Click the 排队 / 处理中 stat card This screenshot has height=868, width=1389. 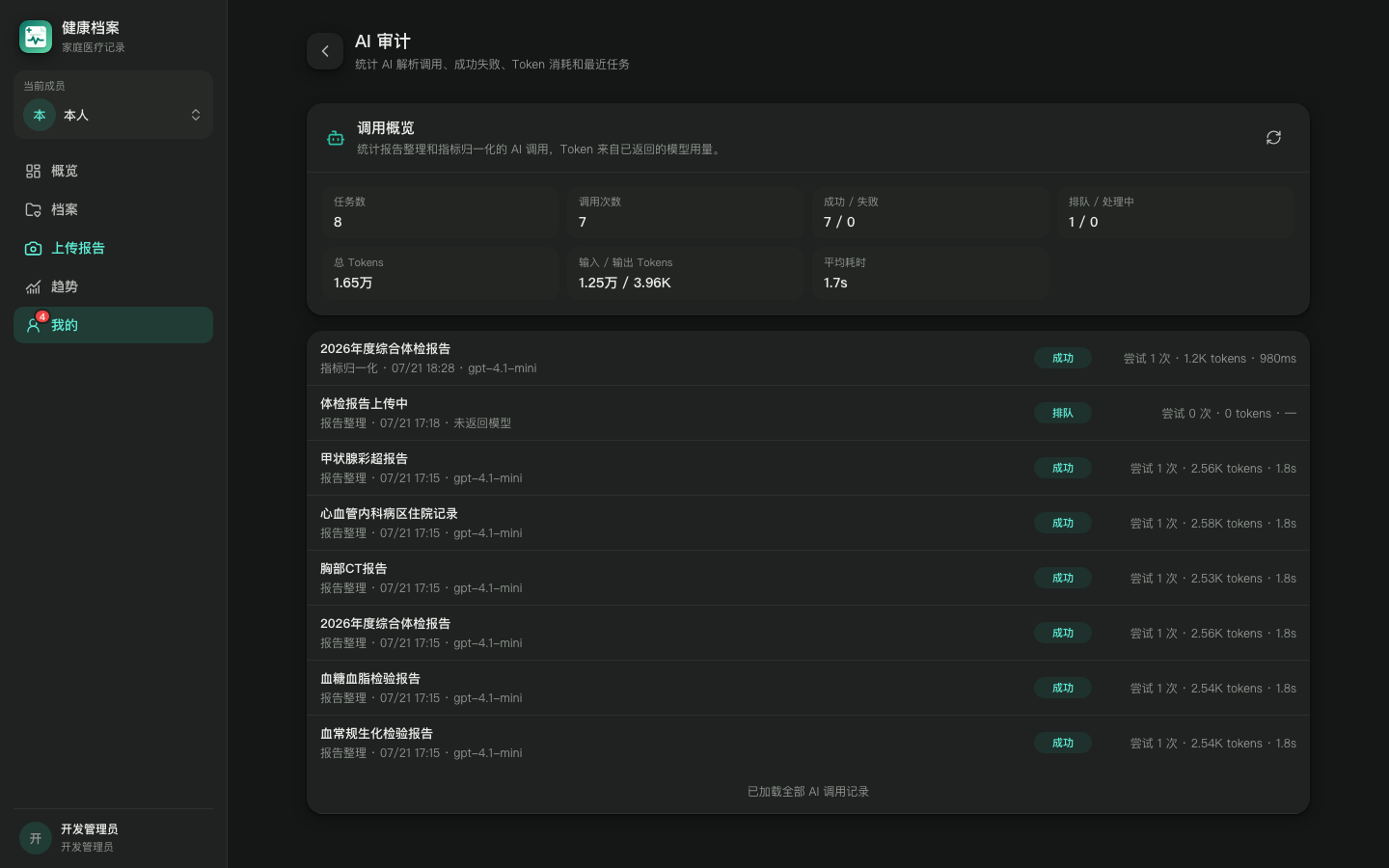click(1176, 212)
